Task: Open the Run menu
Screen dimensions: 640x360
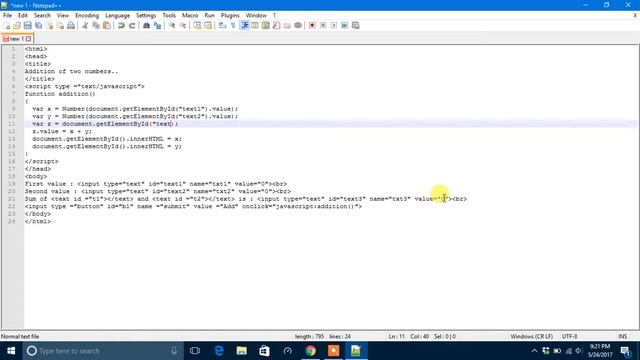Action: click(x=209, y=16)
